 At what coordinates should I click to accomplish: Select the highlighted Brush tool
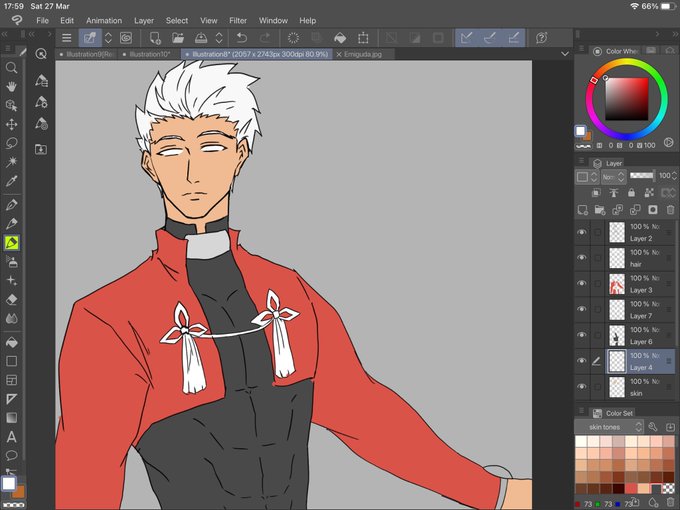(11, 243)
